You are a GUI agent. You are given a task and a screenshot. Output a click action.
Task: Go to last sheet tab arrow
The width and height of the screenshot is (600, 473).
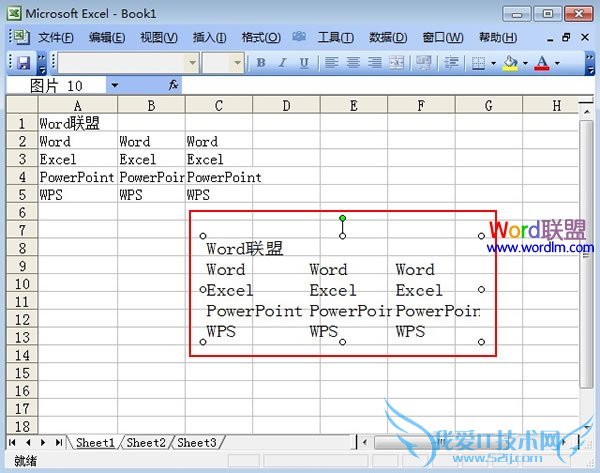click(59, 443)
